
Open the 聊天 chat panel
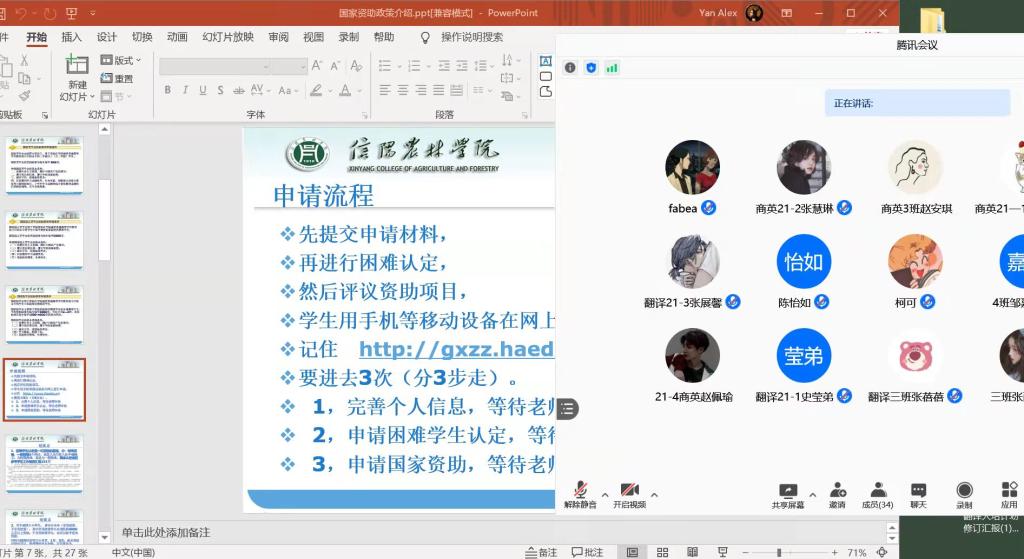tap(918, 493)
